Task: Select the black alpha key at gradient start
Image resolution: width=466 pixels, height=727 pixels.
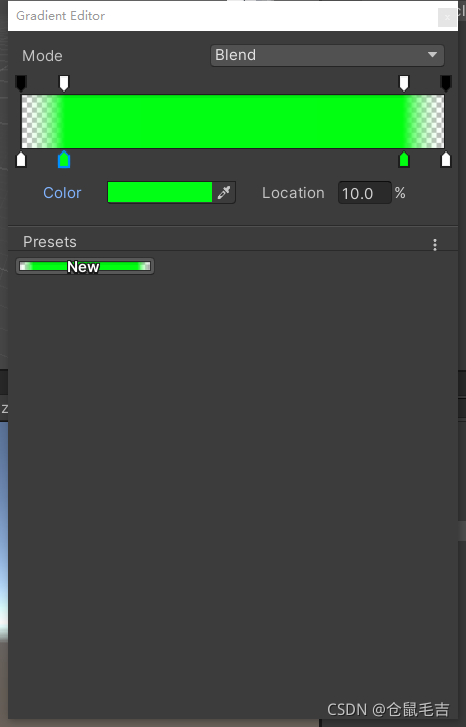Action: click(x=21, y=83)
